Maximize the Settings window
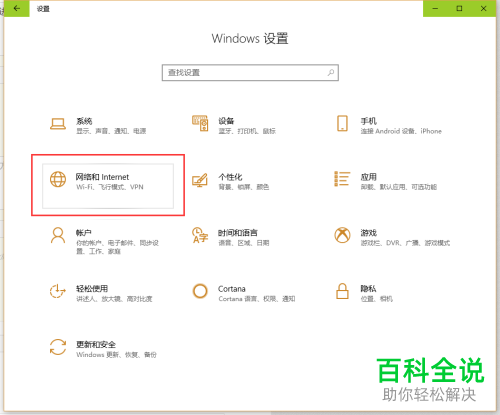This screenshot has height=415, width=500. [x=459, y=8]
